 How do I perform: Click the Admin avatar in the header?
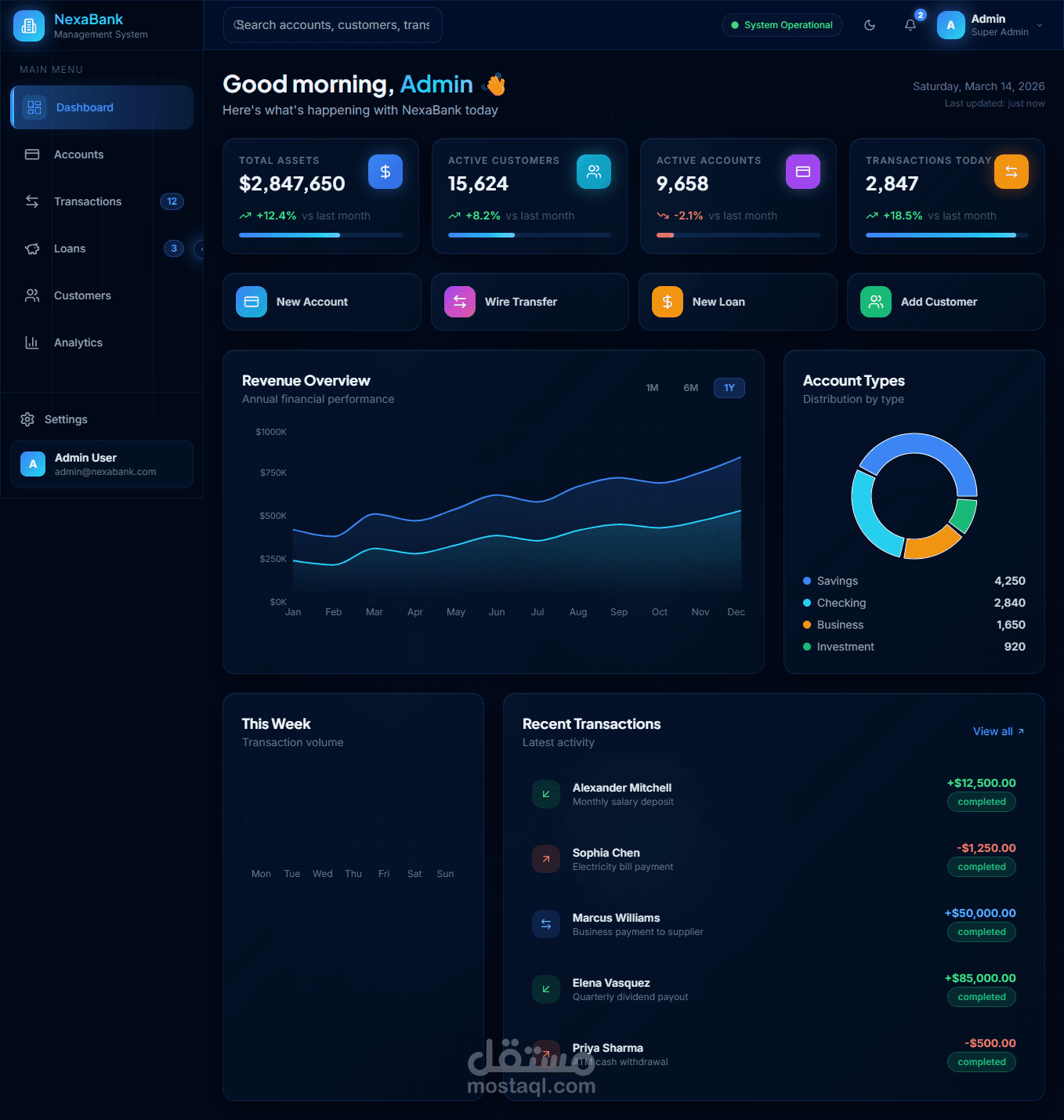click(x=951, y=25)
